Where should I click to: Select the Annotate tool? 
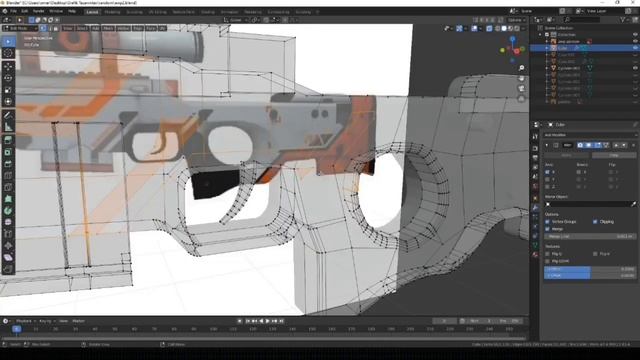[8, 115]
